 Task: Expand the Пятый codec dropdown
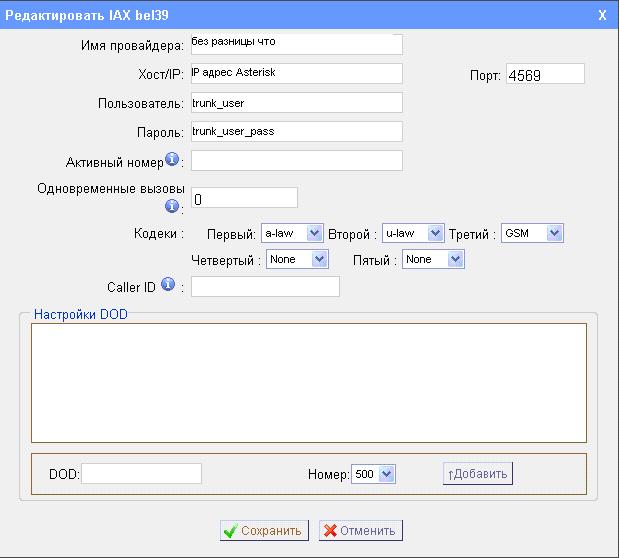pyautogui.click(x=434, y=259)
